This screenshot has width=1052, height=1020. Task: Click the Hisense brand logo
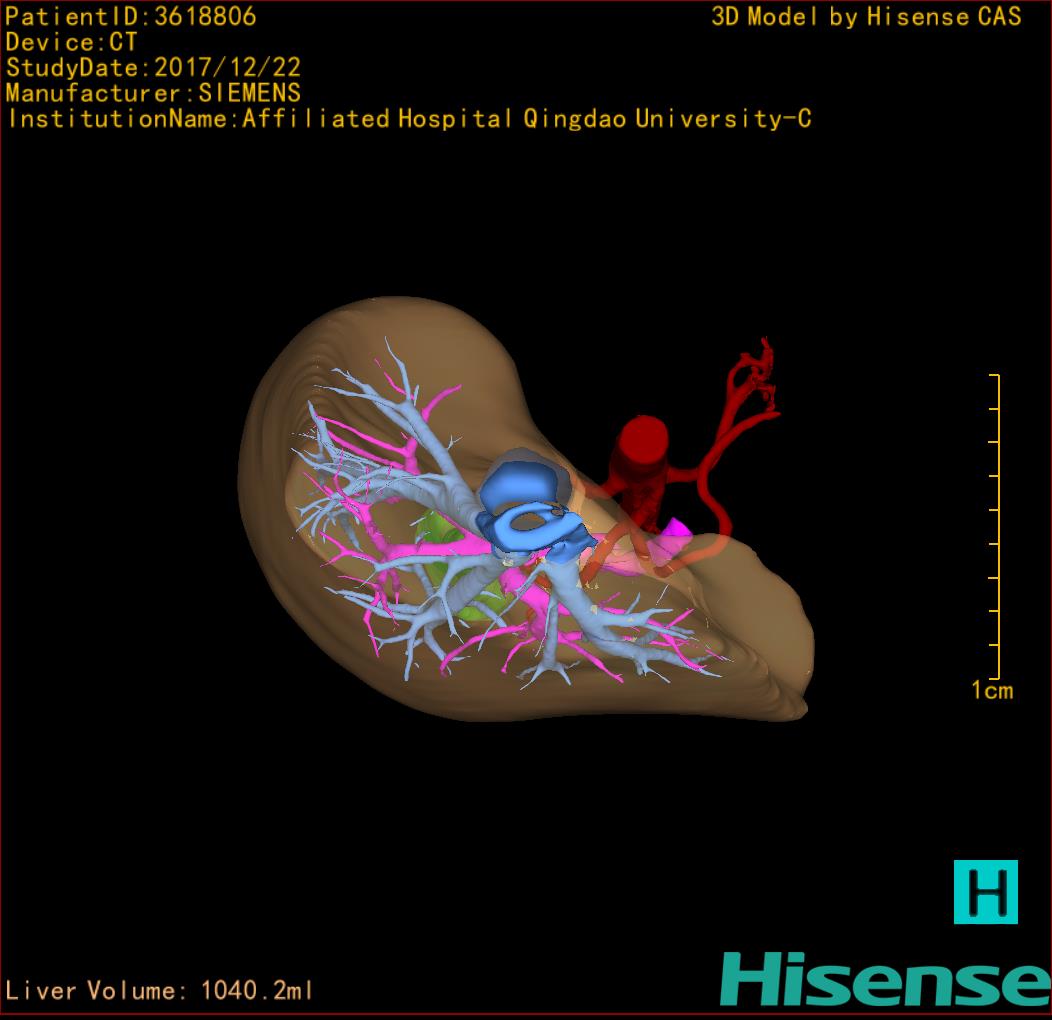click(885, 978)
